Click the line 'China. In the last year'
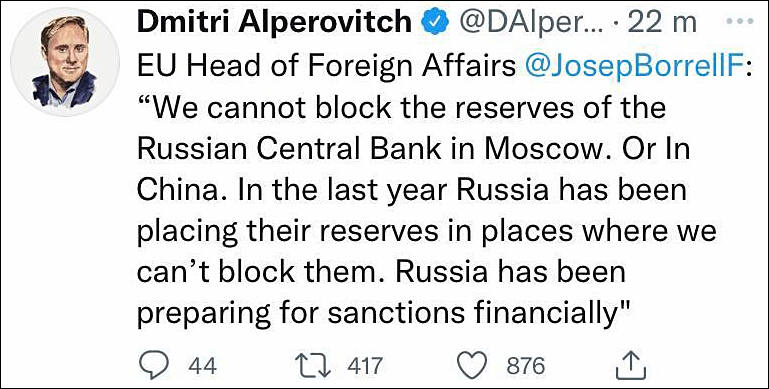The image size is (769, 389). [x=411, y=191]
